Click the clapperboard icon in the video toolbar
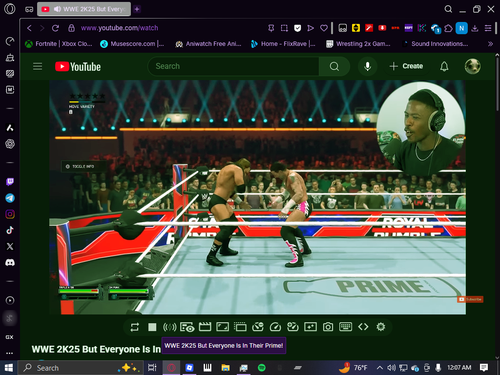The height and width of the screenshot is (375, 500). [205, 327]
